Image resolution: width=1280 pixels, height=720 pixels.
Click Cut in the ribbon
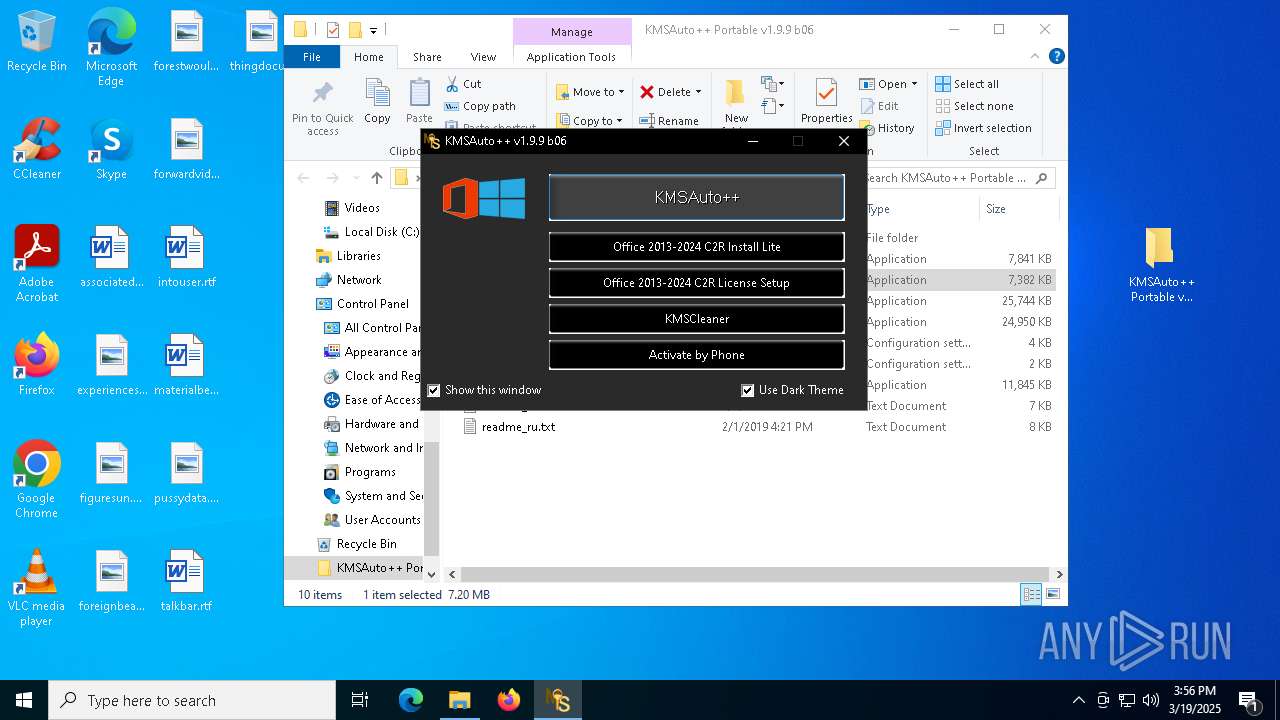pyautogui.click(x=464, y=84)
